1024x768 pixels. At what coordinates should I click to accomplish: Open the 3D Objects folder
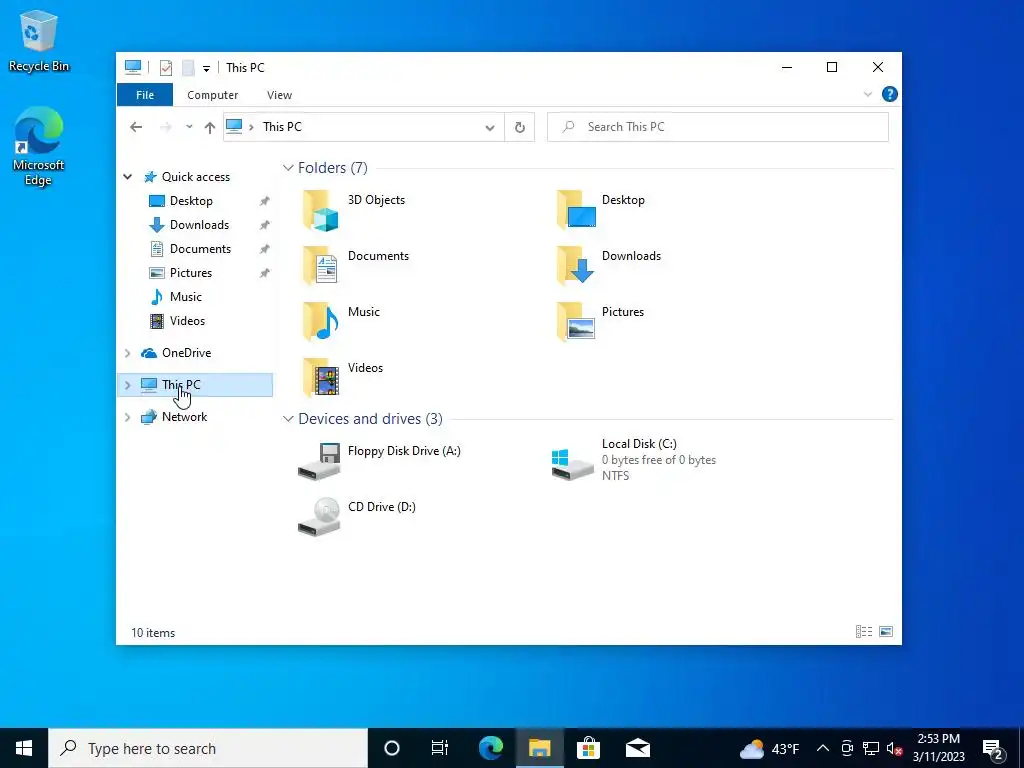tap(353, 210)
